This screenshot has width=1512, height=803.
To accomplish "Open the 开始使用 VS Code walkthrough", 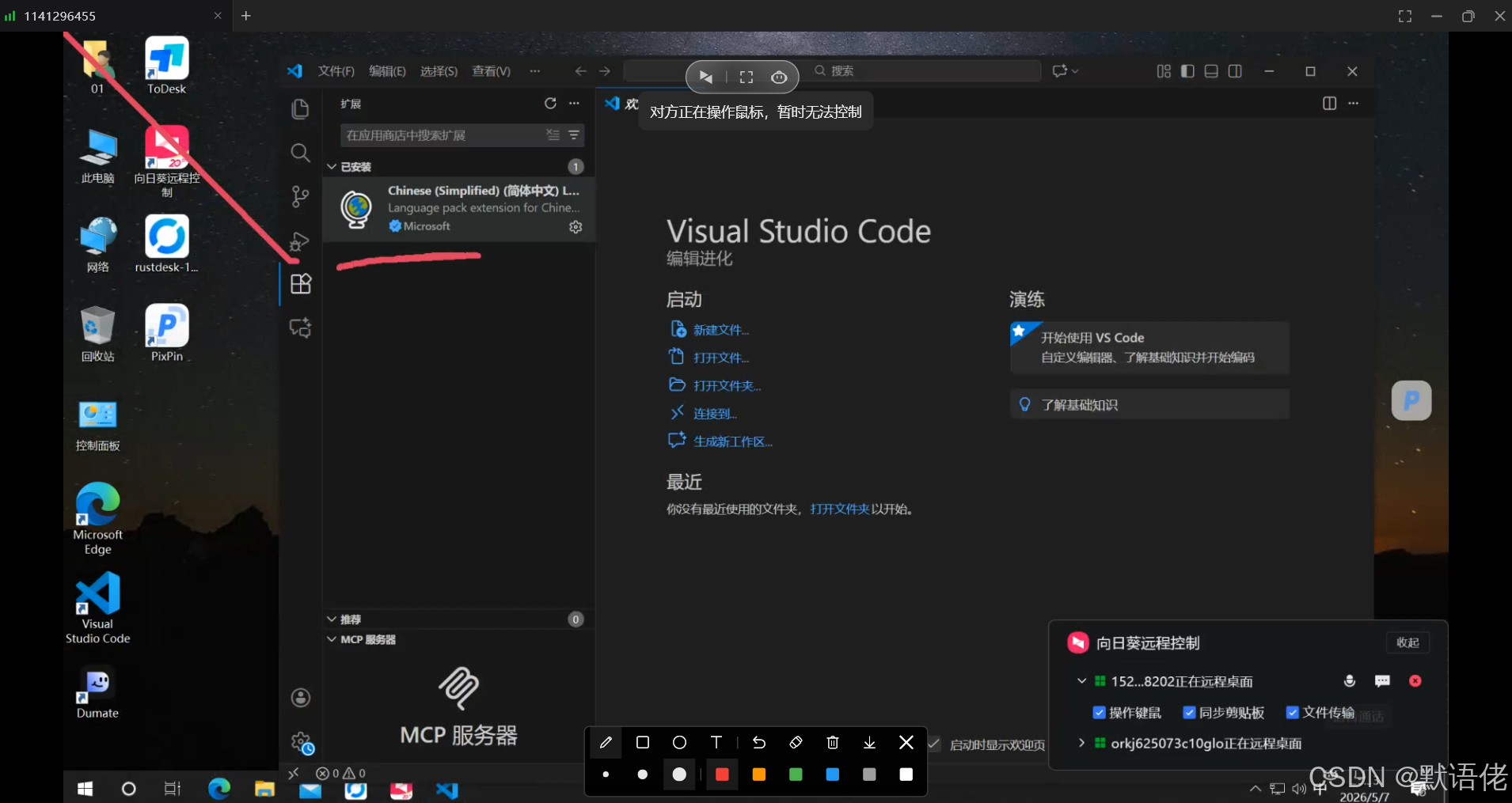I will (x=1149, y=347).
